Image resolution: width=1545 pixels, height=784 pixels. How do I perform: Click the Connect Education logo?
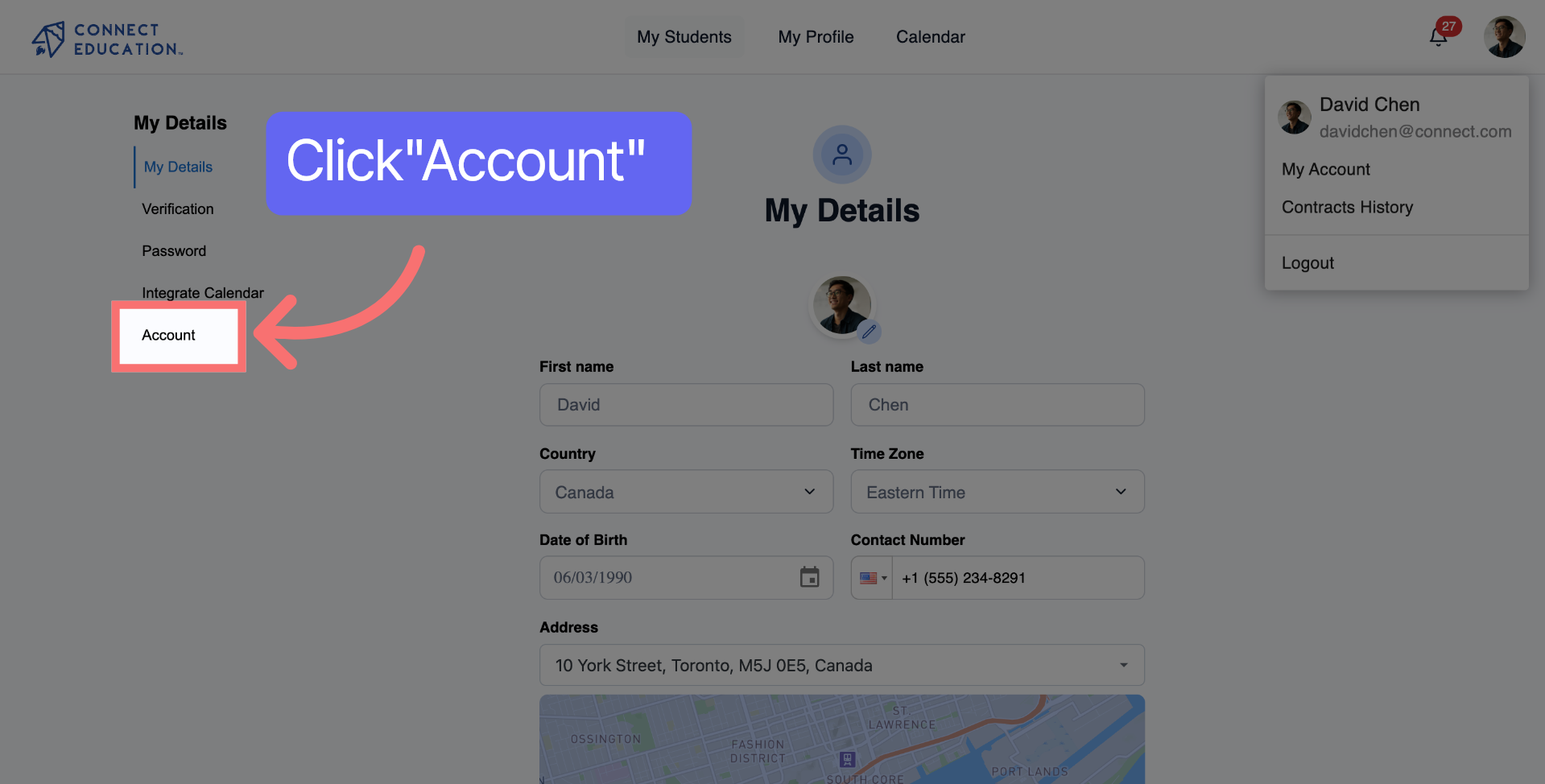(108, 39)
